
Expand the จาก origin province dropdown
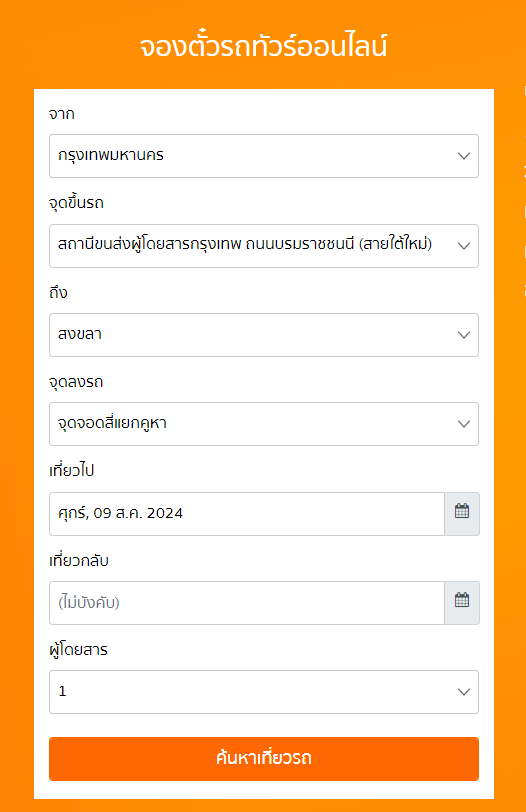(x=264, y=156)
